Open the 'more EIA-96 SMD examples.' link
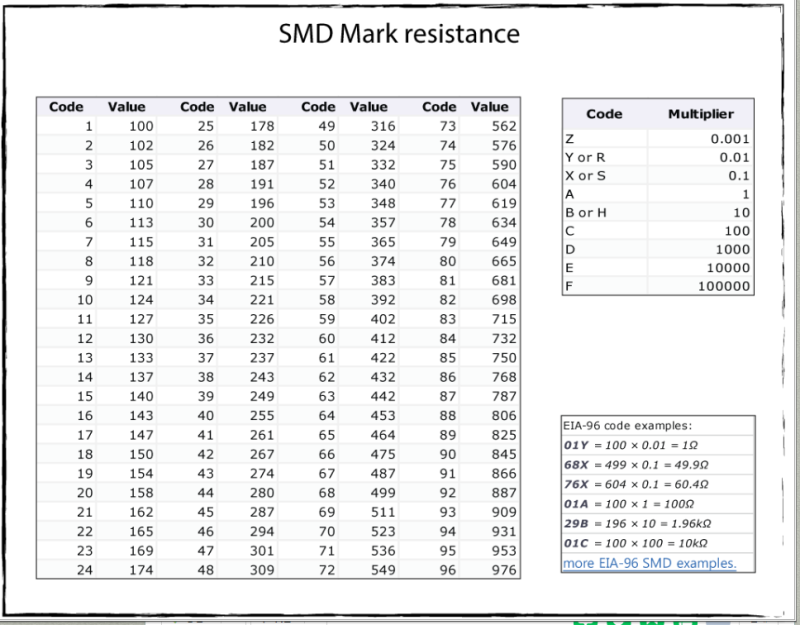This screenshot has width=800, height=625. [649, 563]
